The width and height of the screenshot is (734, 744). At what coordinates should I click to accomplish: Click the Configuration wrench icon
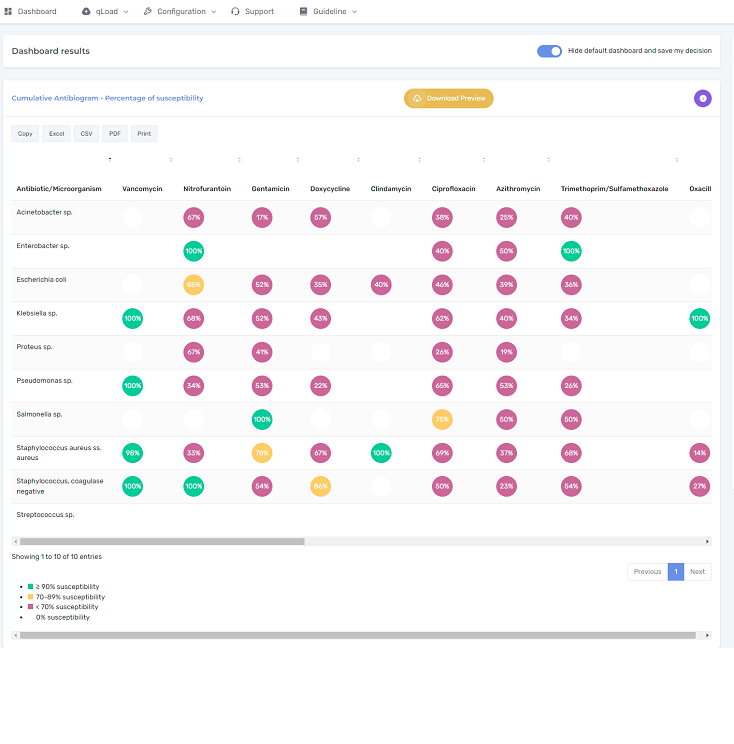point(148,12)
